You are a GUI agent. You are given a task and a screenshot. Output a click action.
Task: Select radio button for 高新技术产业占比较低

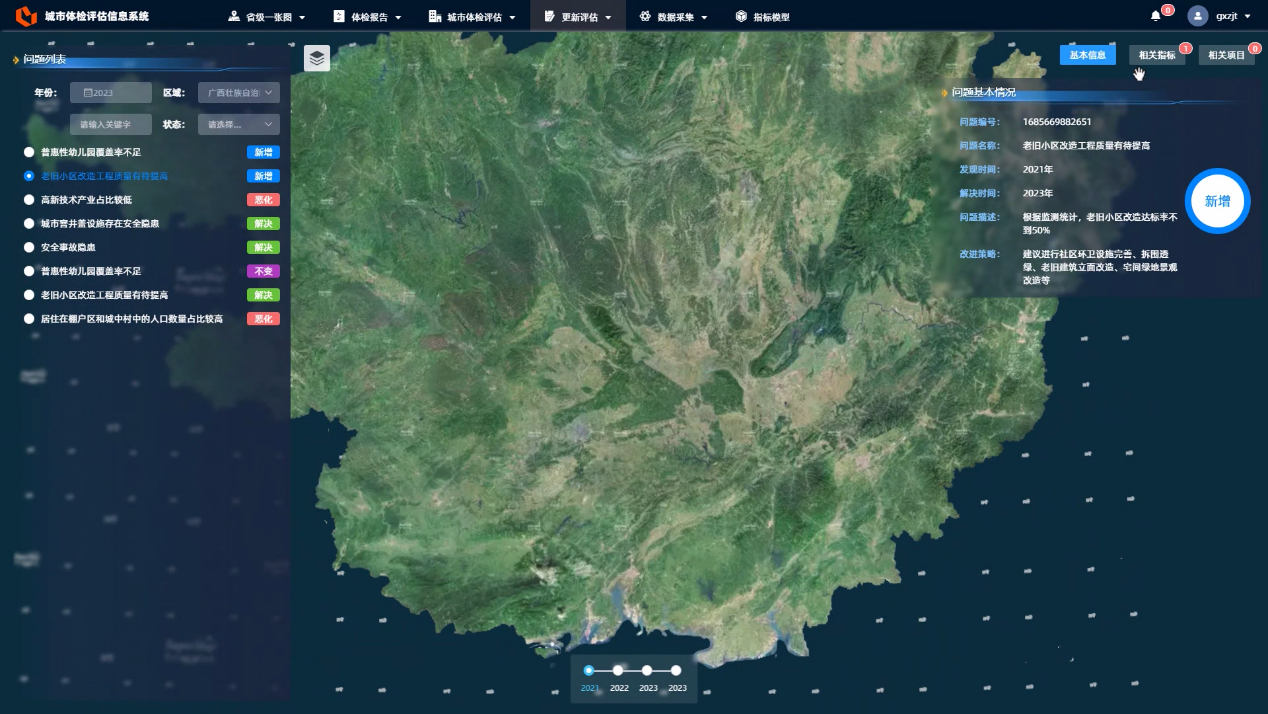click(x=29, y=200)
